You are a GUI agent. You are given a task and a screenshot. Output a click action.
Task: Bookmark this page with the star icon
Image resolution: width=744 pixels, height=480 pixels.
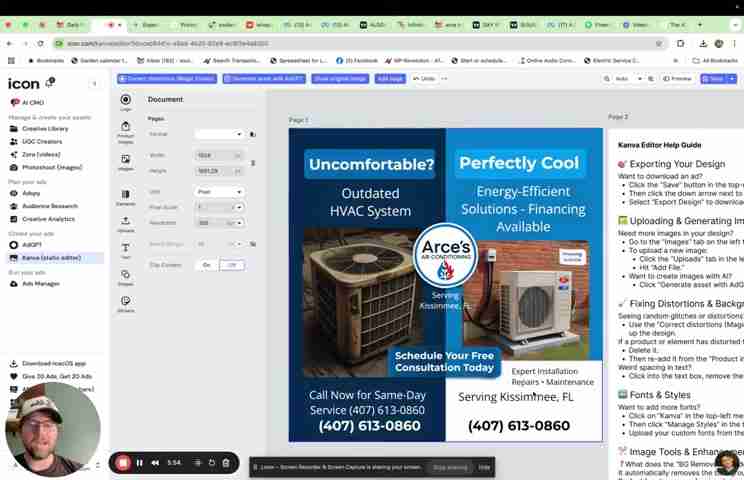point(659,44)
